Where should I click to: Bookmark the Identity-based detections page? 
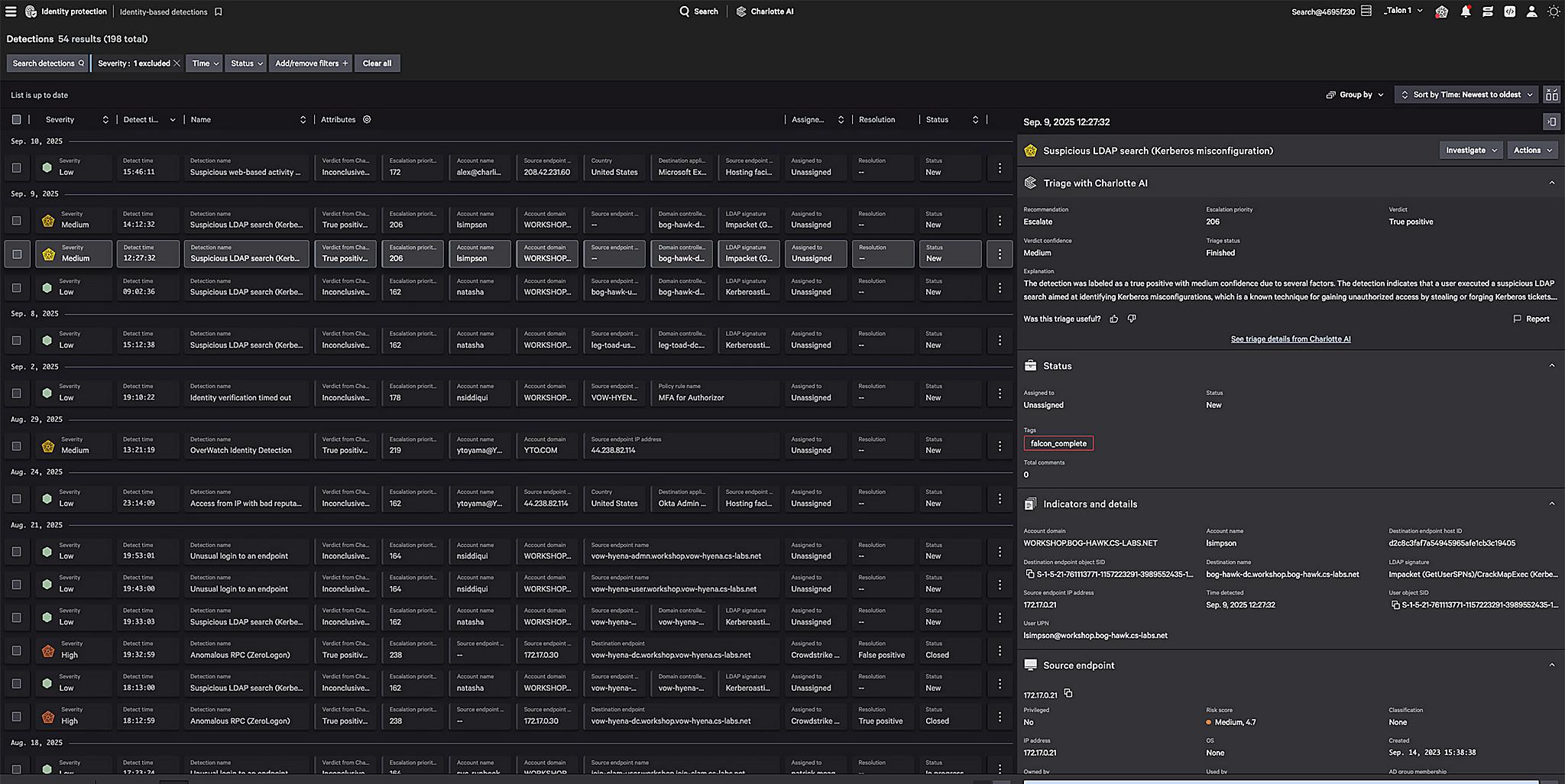[219, 11]
